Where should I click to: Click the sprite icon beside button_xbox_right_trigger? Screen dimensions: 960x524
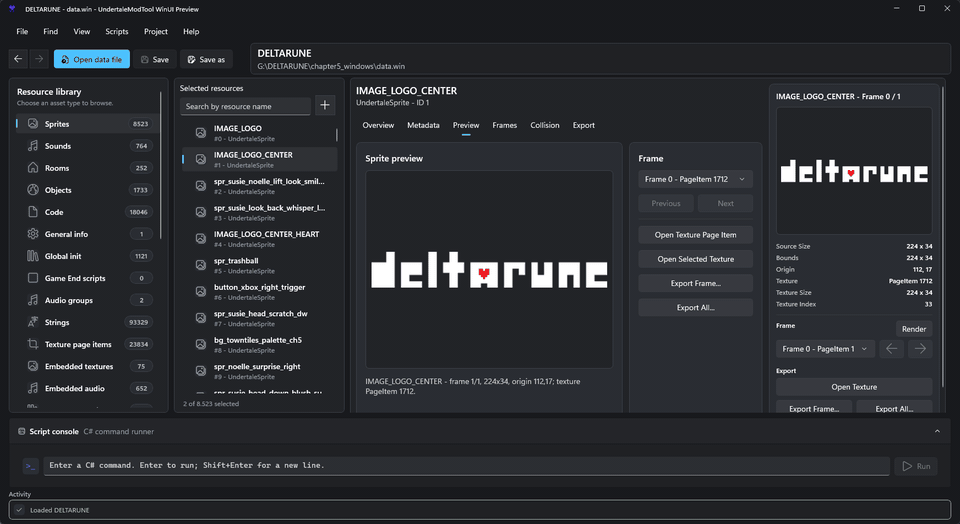[x=200, y=291]
